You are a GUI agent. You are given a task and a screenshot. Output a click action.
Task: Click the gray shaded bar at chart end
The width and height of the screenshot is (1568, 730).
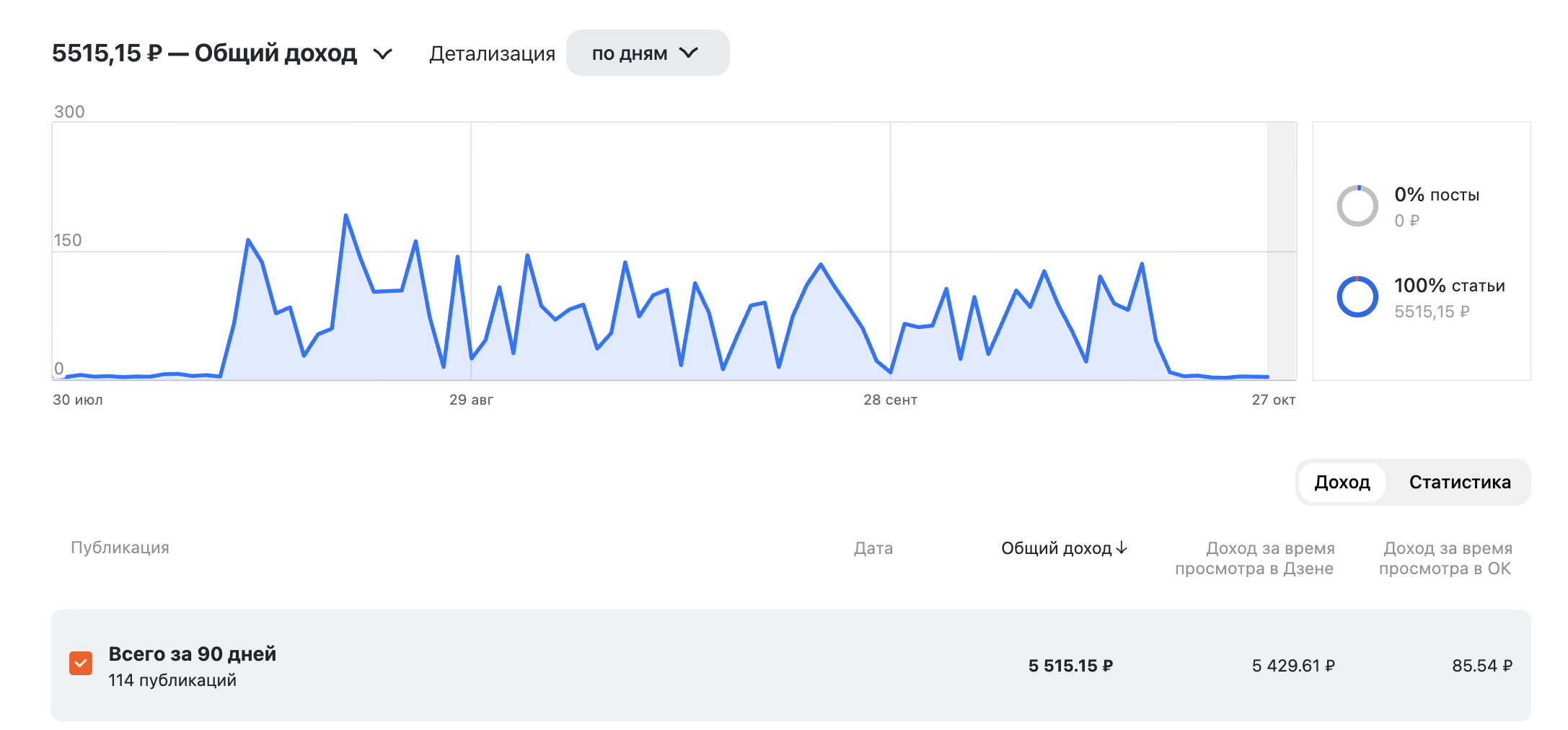[1282, 250]
